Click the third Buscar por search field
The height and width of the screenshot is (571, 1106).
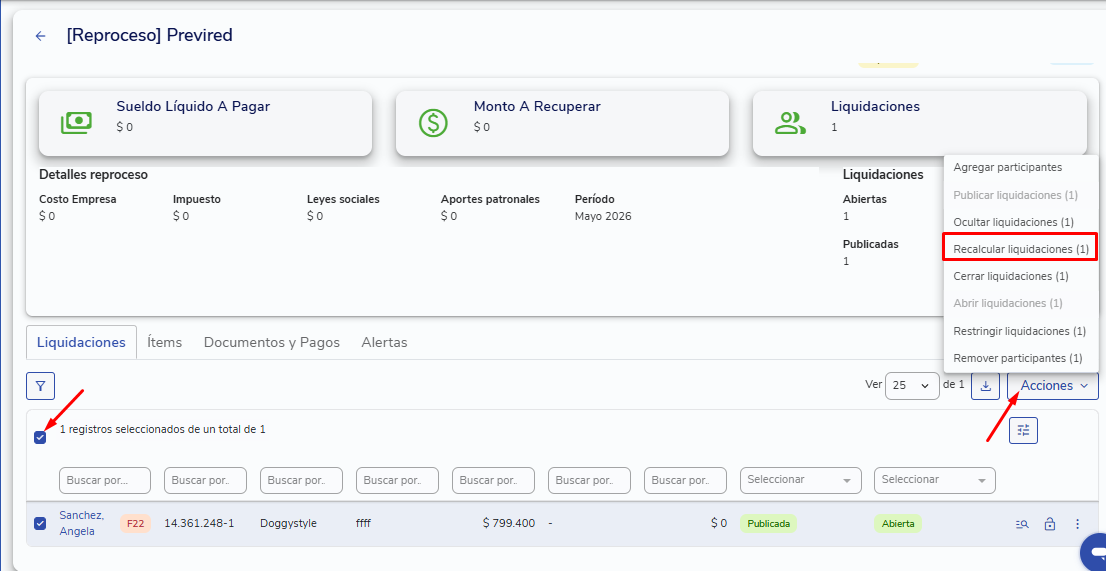point(301,480)
